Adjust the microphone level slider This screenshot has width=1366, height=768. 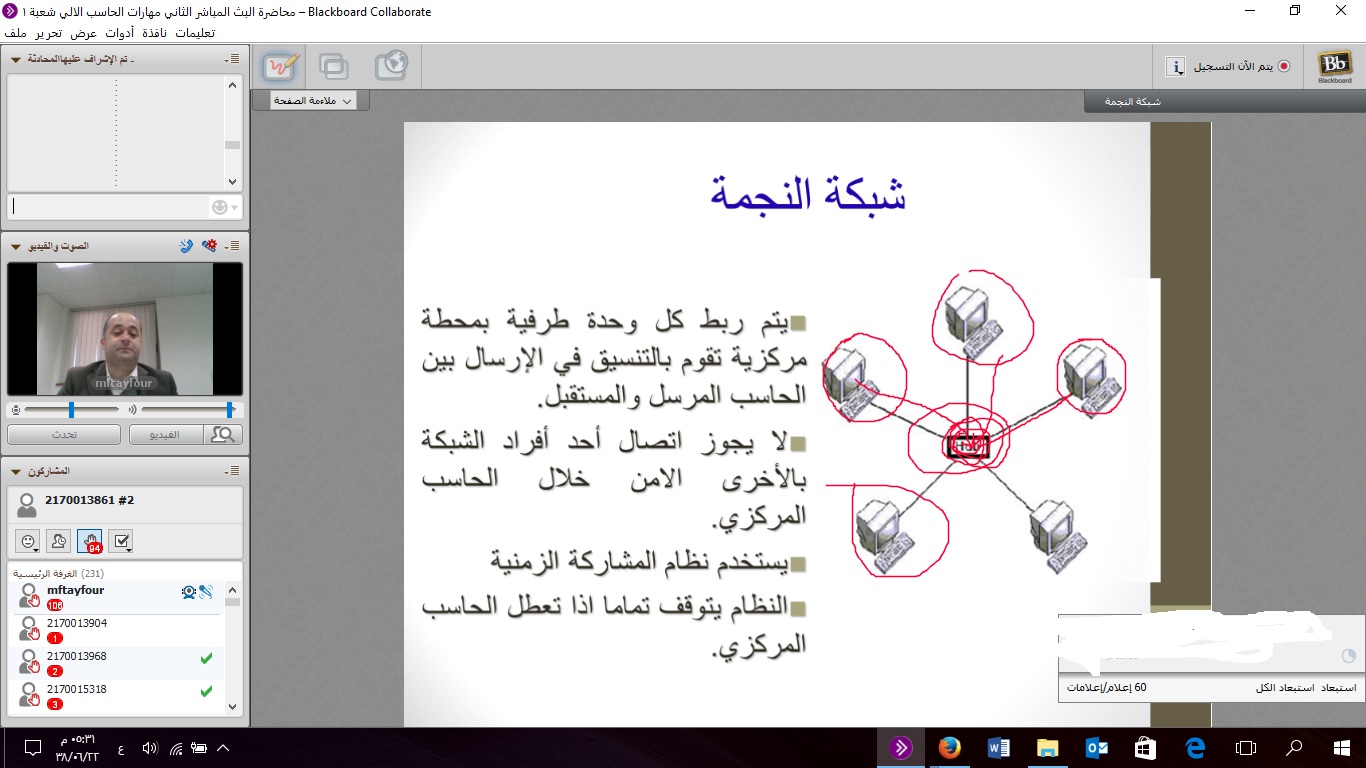point(72,410)
